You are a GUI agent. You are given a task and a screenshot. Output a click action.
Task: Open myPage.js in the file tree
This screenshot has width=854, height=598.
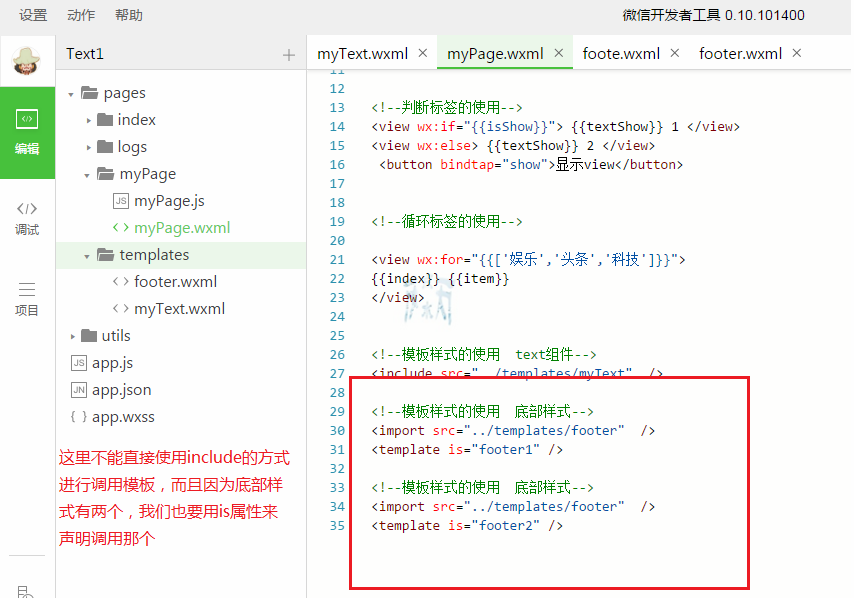coord(169,201)
